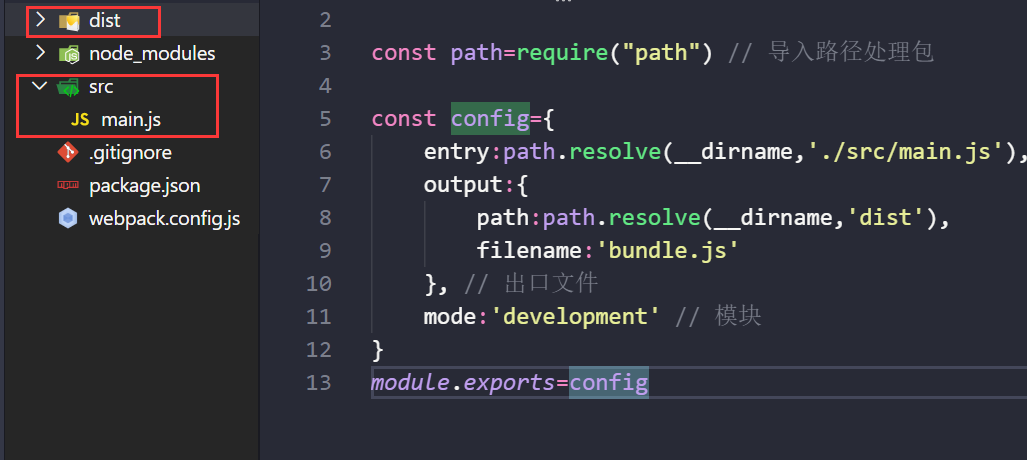Screen dimensions: 1027x460
Task: Click exports on line 13
Action: [x=510, y=383]
